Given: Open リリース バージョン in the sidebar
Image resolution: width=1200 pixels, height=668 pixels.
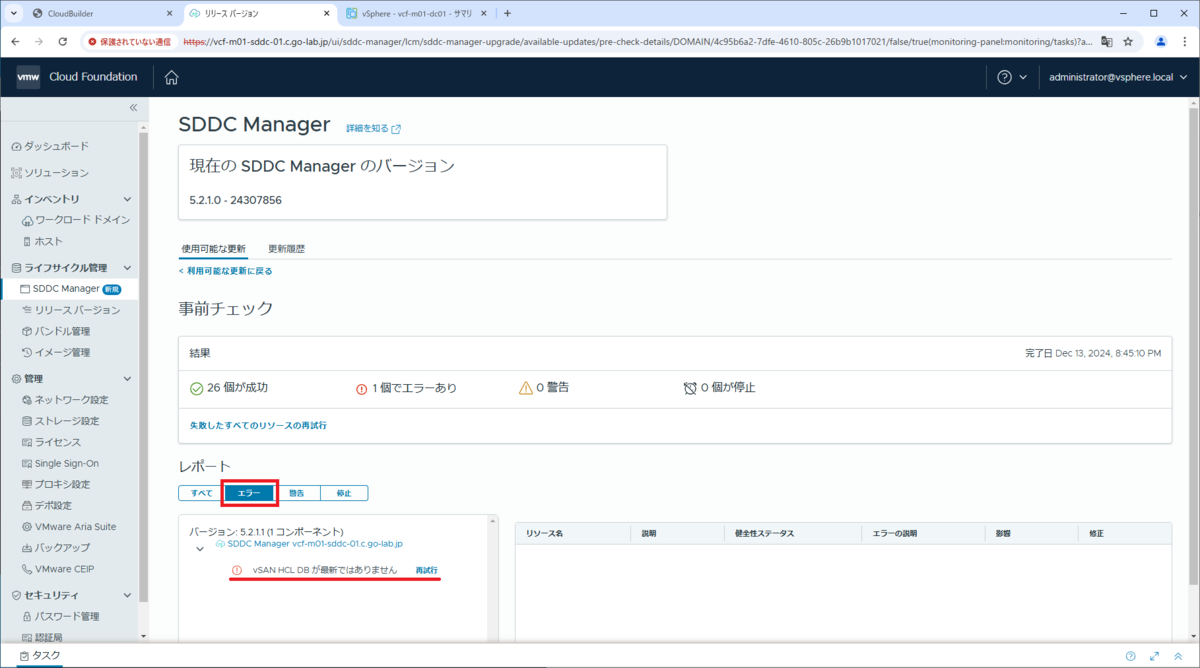Looking at the screenshot, I should click(71, 310).
